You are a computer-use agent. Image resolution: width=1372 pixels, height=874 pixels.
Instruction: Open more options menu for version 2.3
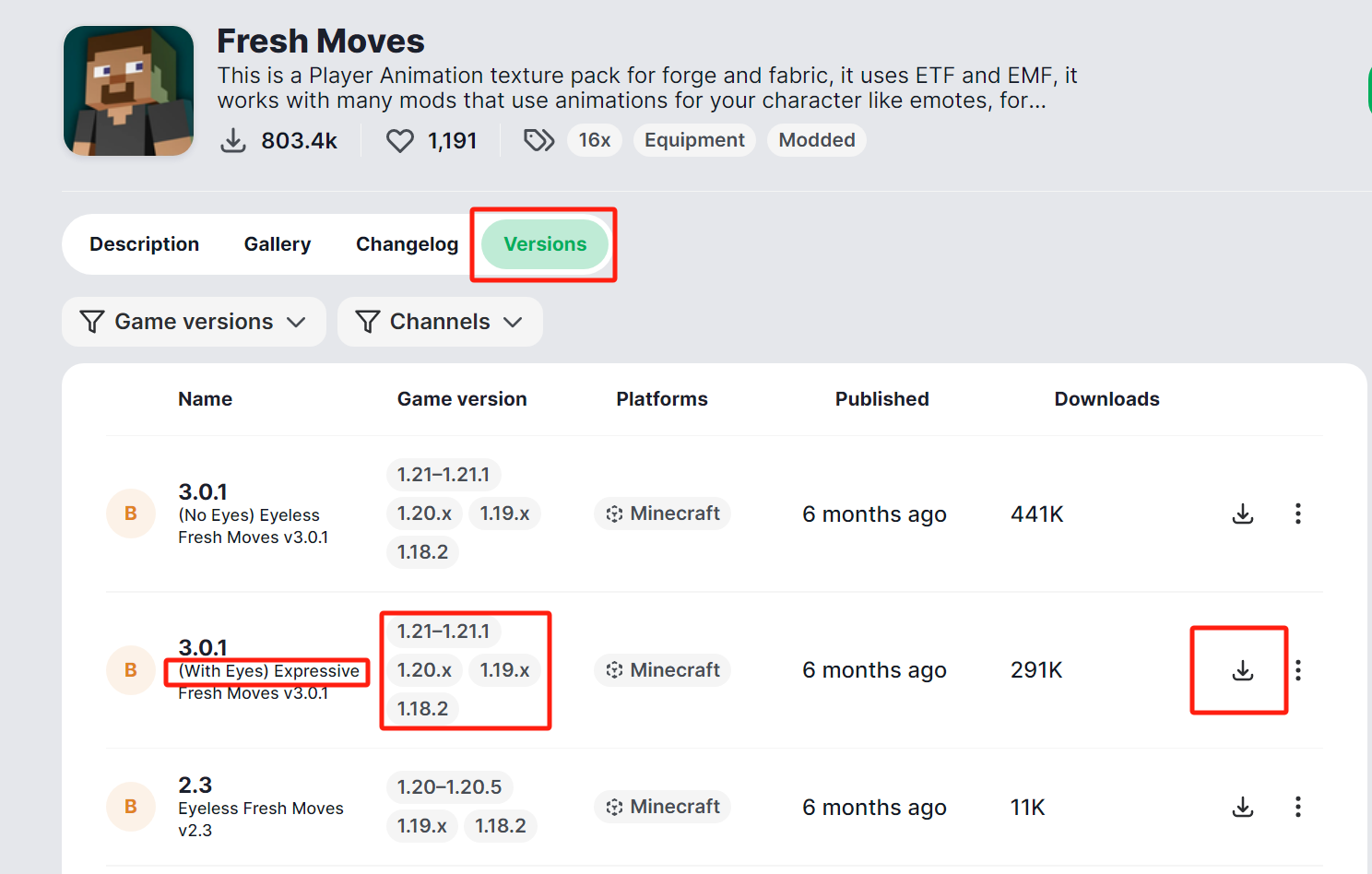[1297, 808]
